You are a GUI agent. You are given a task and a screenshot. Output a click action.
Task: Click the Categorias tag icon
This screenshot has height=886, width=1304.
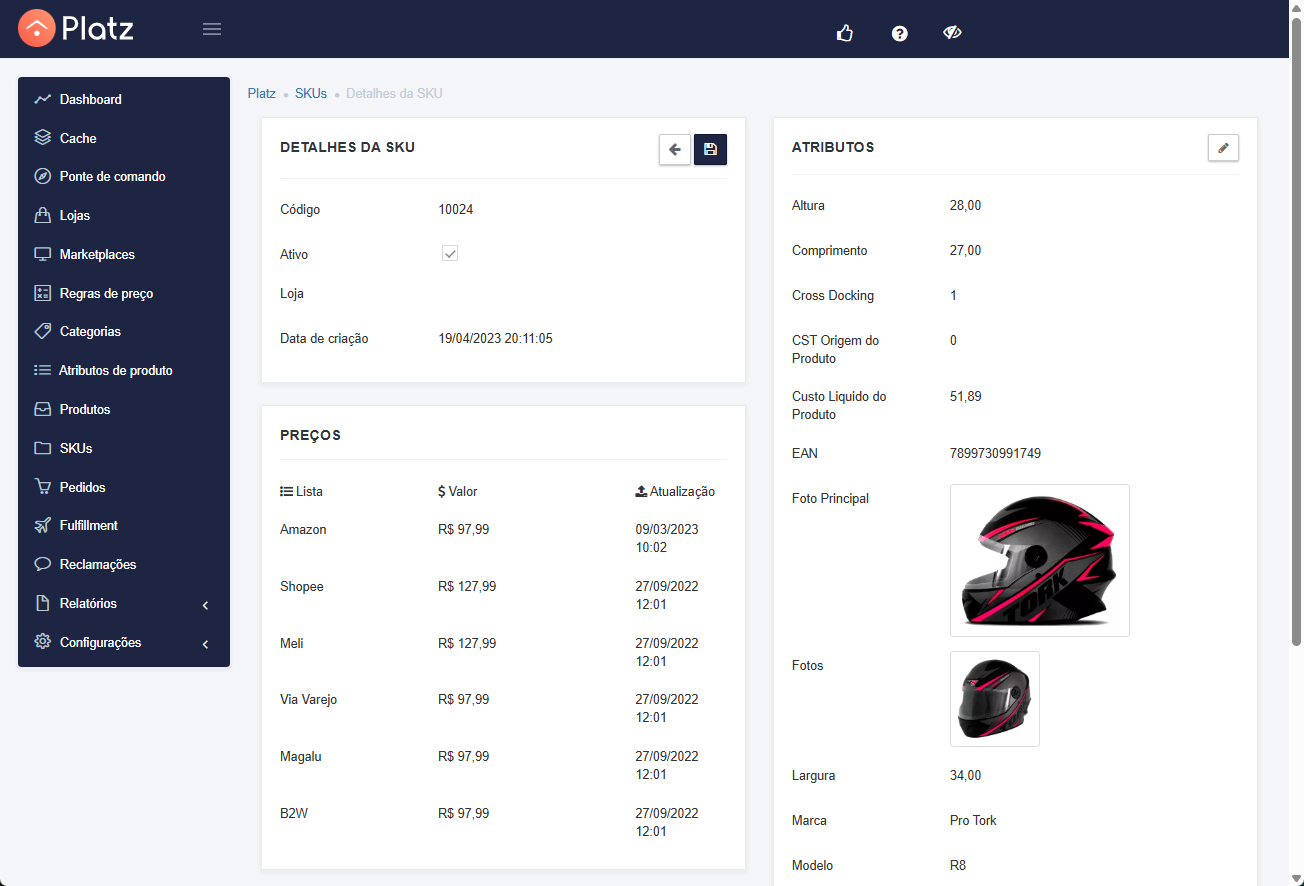(x=42, y=331)
